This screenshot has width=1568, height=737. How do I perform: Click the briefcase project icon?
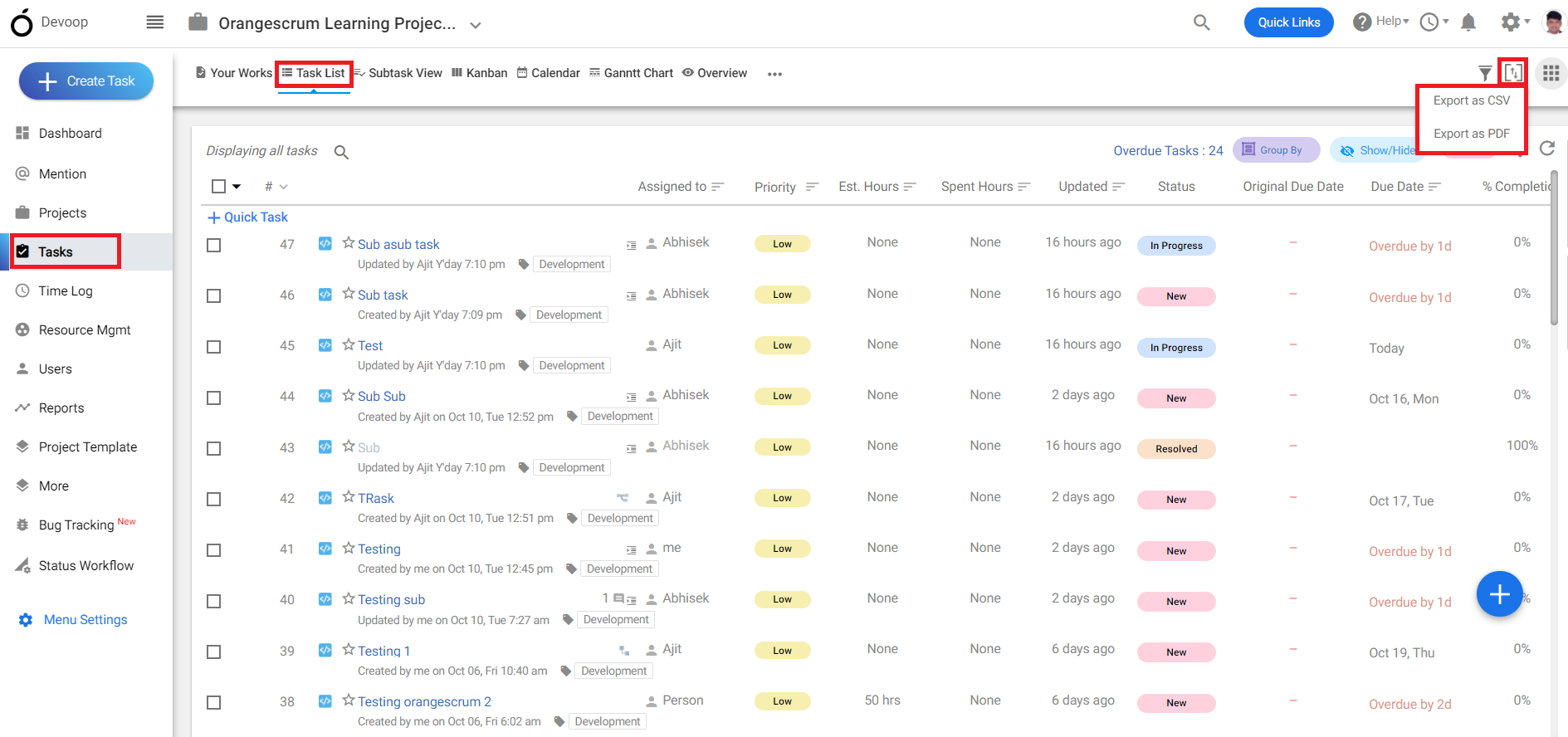(x=198, y=22)
